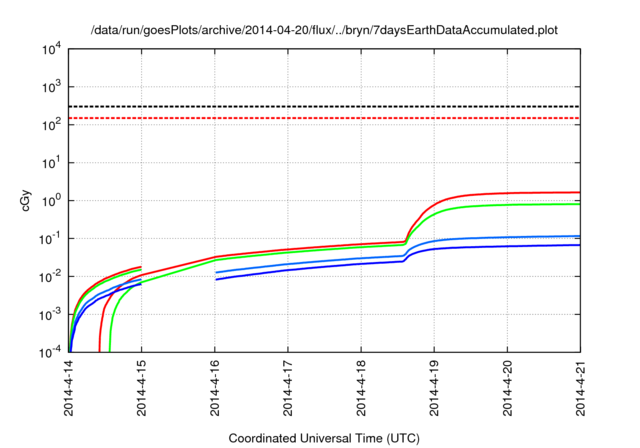Click the red dashed threshold line
640x448 pixels.
click(320, 118)
